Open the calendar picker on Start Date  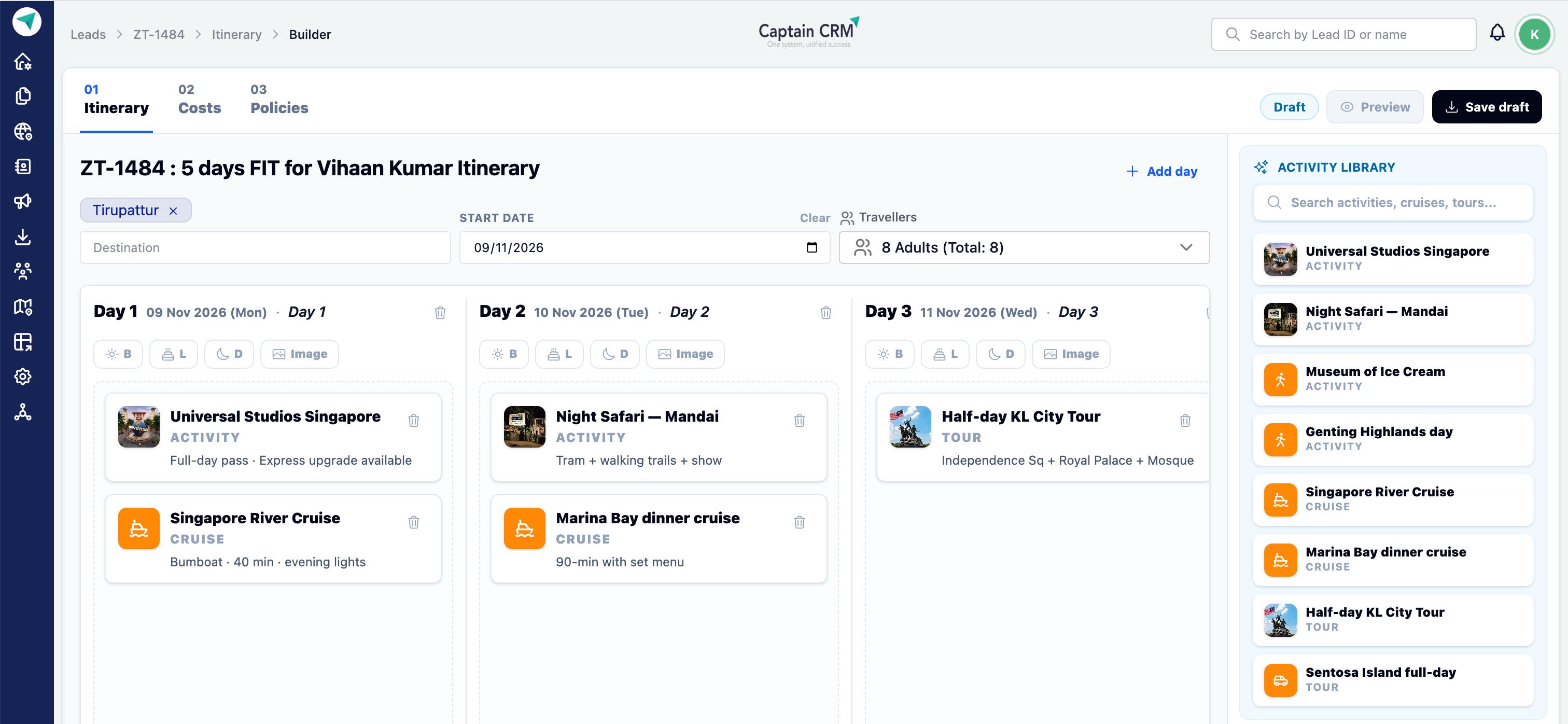click(811, 247)
